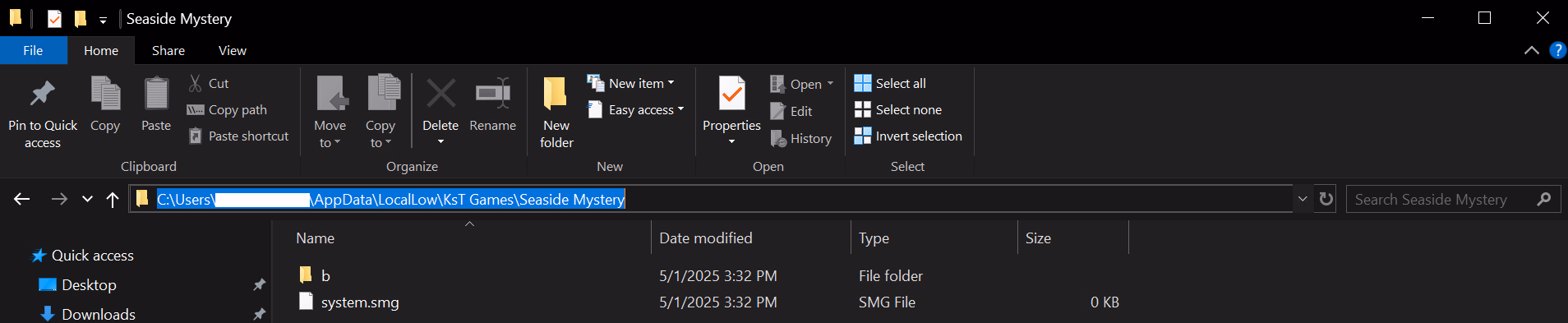
Task: Open the New item dropdown
Action: tap(631, 83)
